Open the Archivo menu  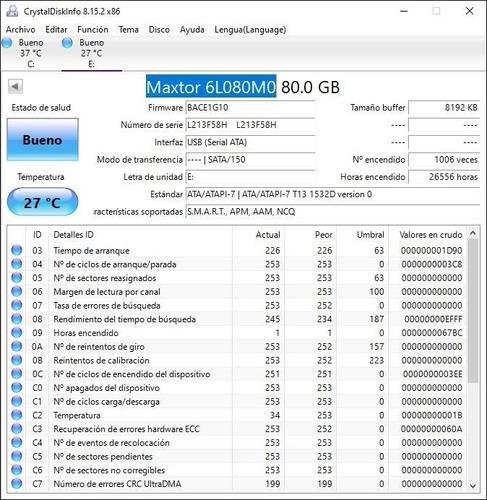click(20, 30)
